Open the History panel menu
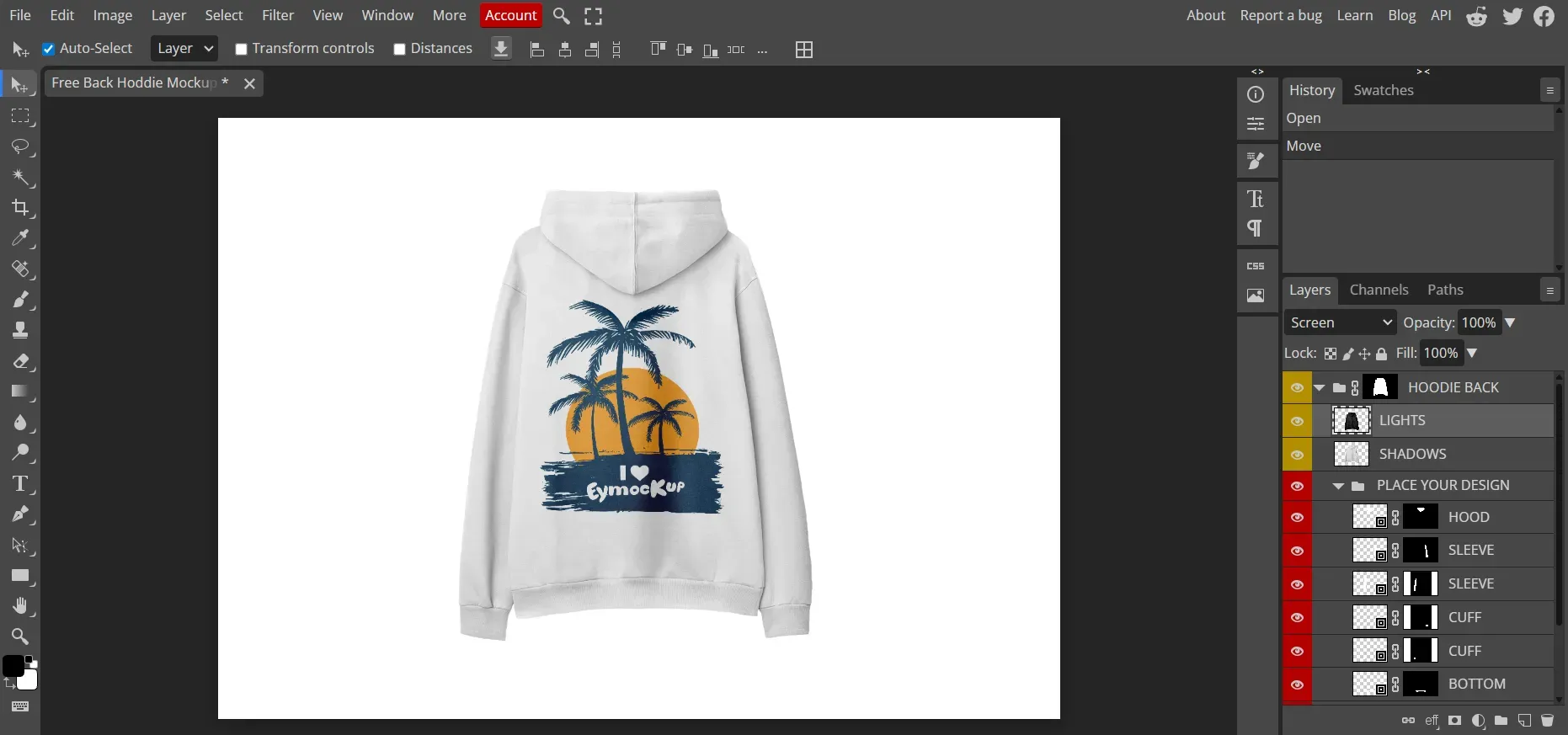Image resolution: width=1568 pixels, height=735 pixels. (1549, 90)
